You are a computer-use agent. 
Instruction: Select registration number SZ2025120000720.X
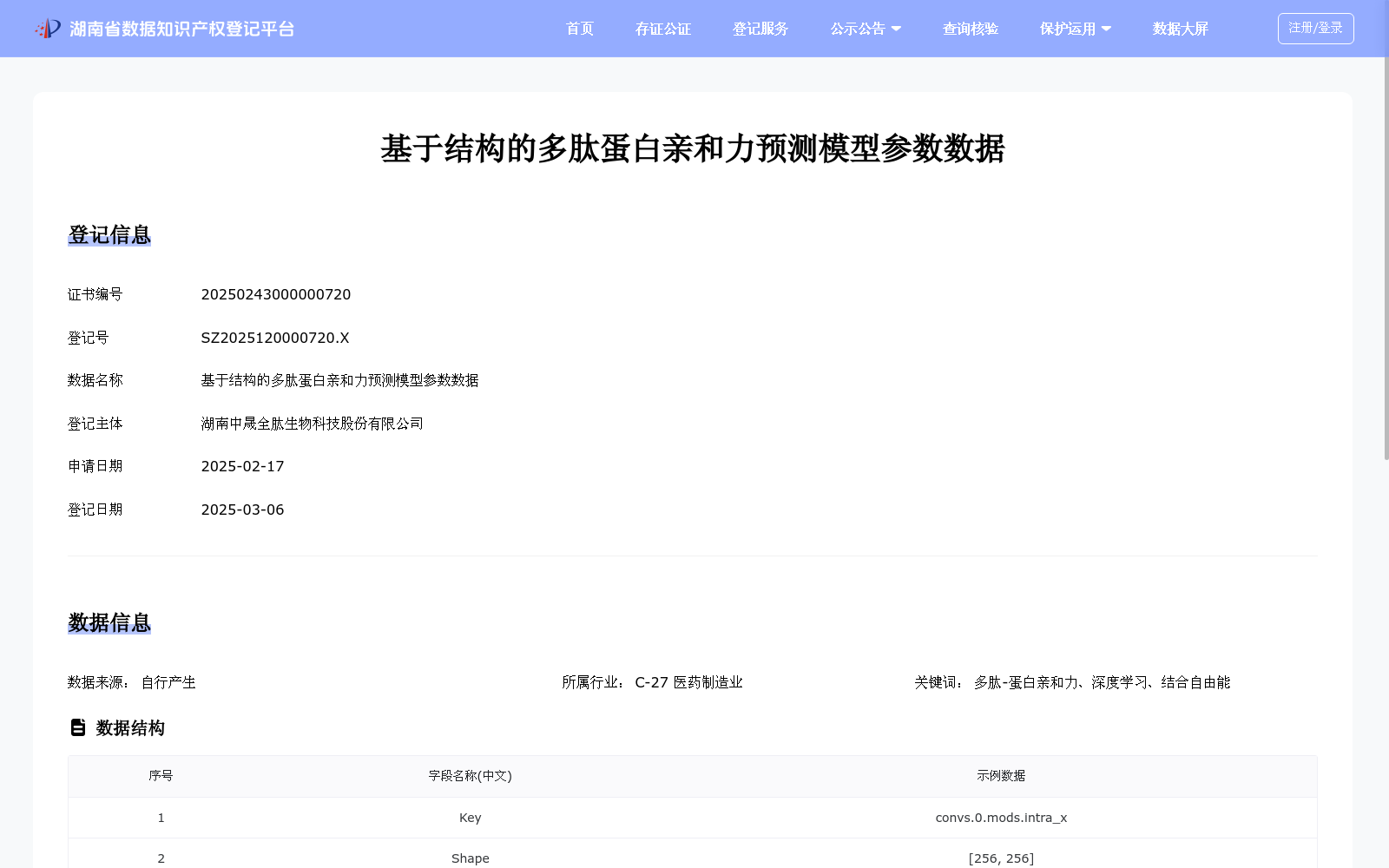coord(275,338)
